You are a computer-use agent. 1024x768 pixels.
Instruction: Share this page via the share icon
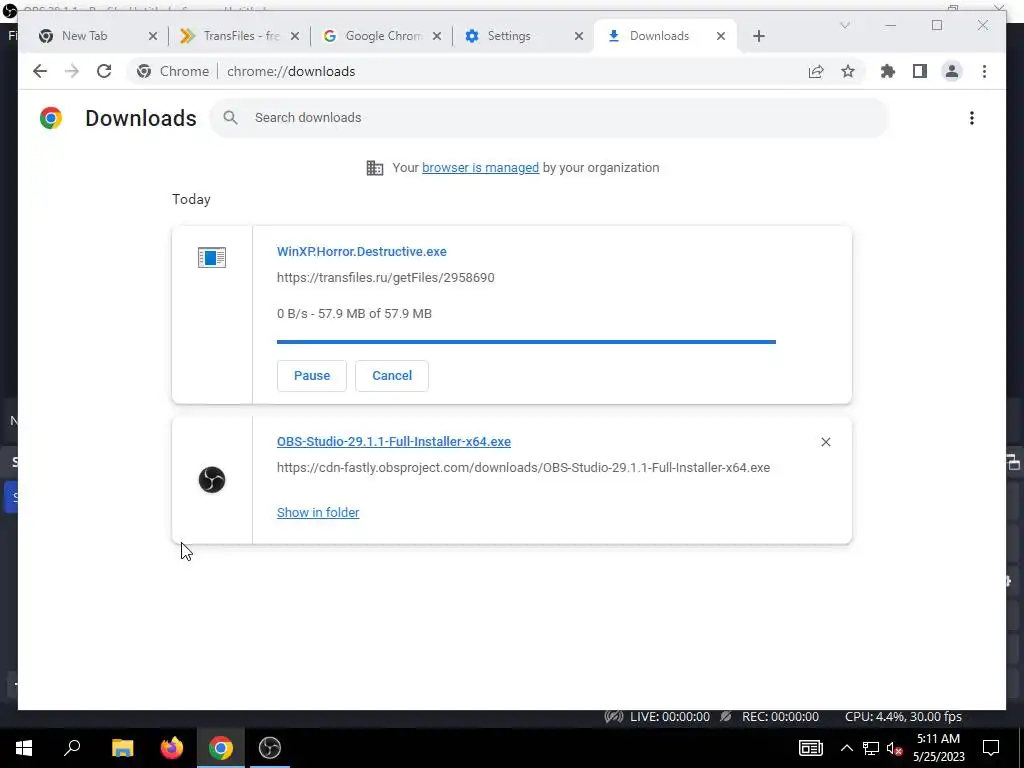point(816,71)
